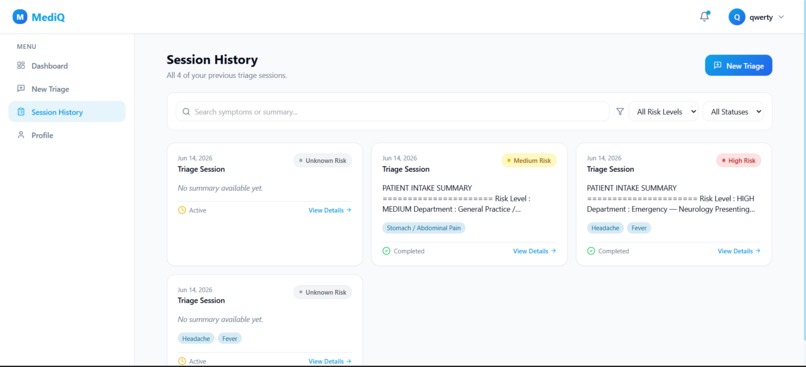View Details of the first Unknown Risk session
Viewport: 806px width, 367px height.
(x=330, y=210)
